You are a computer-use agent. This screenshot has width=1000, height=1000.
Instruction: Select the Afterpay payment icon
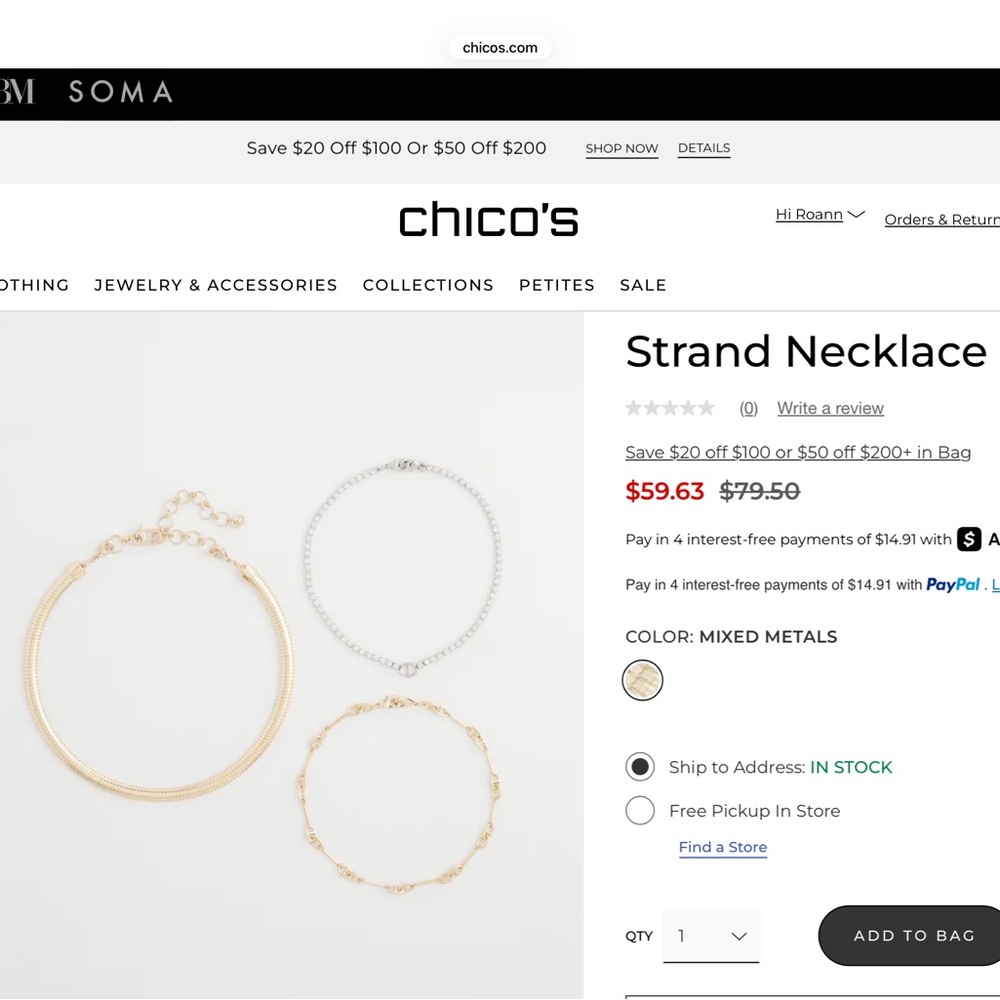(x=968, y=539)
